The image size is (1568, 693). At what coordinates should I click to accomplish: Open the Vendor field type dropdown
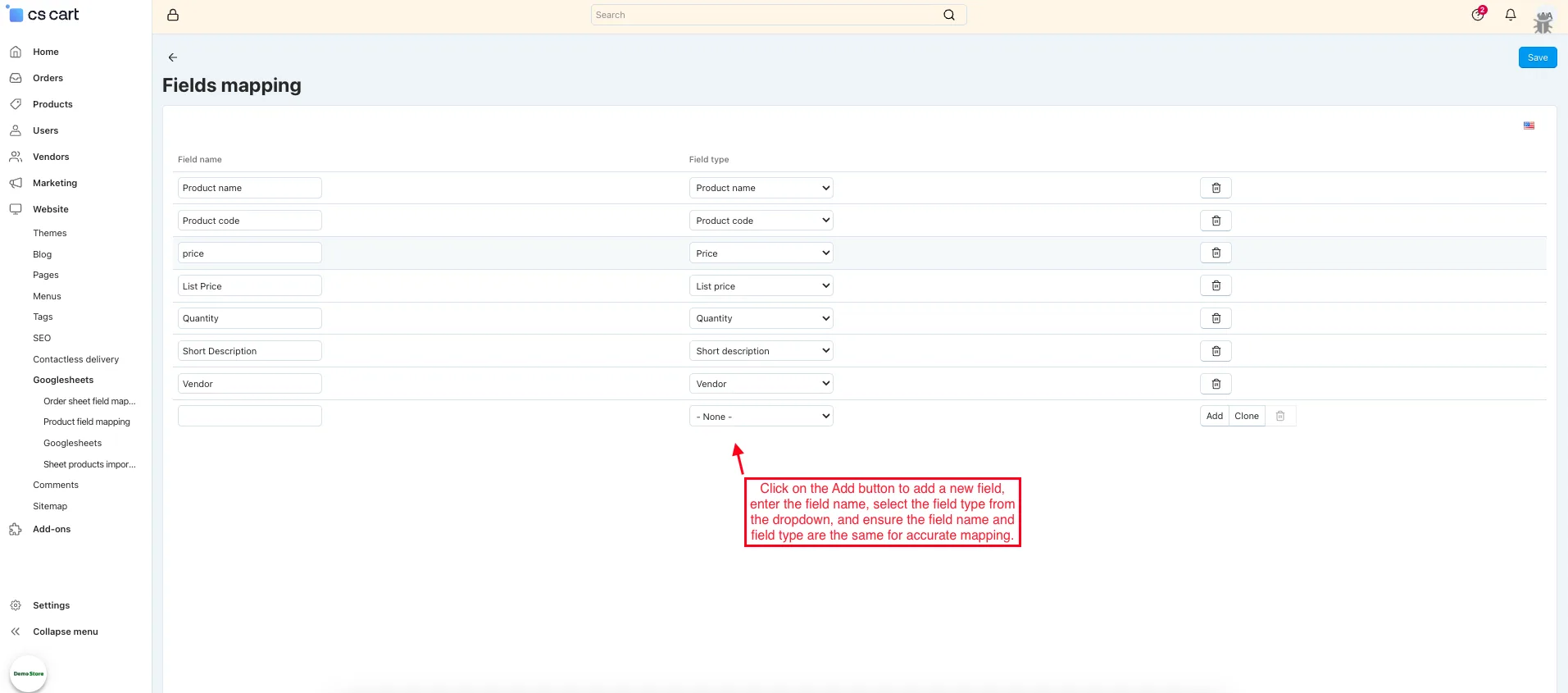(761, 384)
